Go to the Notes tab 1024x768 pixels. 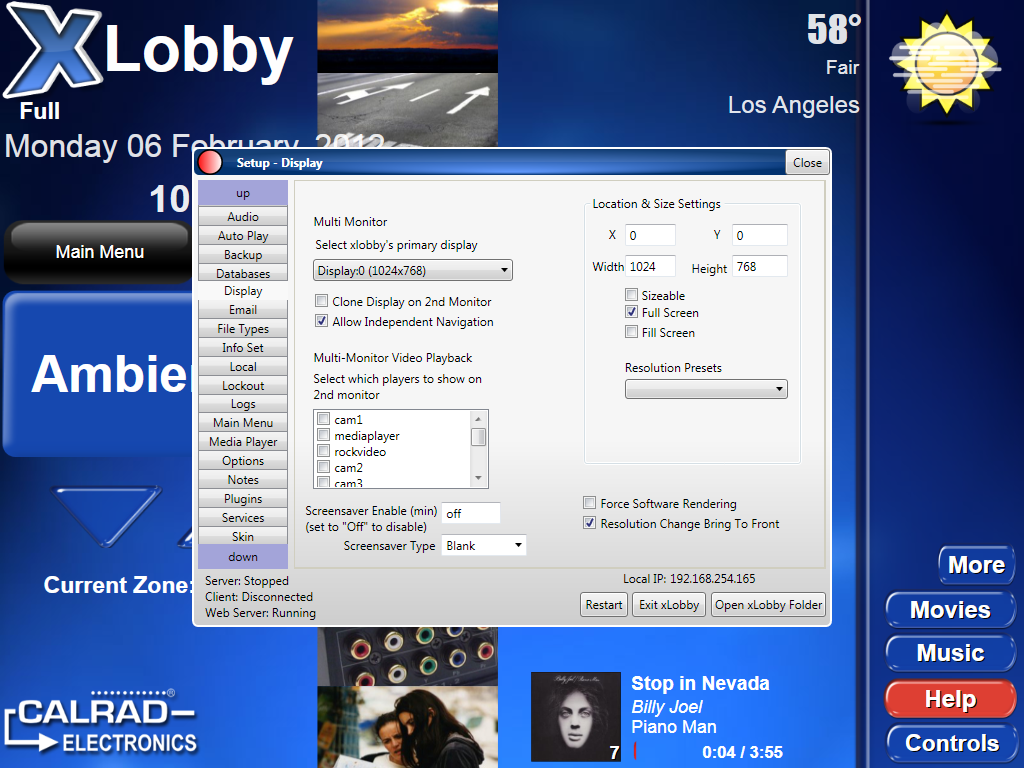click(243, 479)
